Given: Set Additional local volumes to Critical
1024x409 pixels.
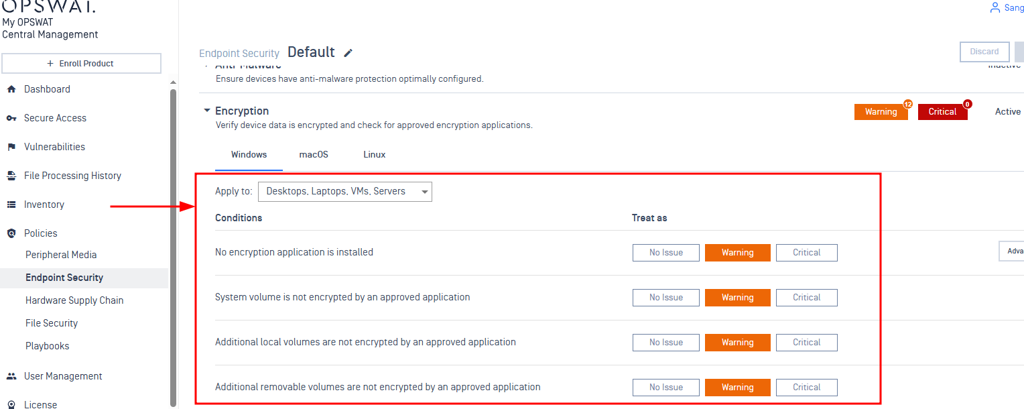Looking at the screenshot, I should pyautogui.click(x=807, y=342).
